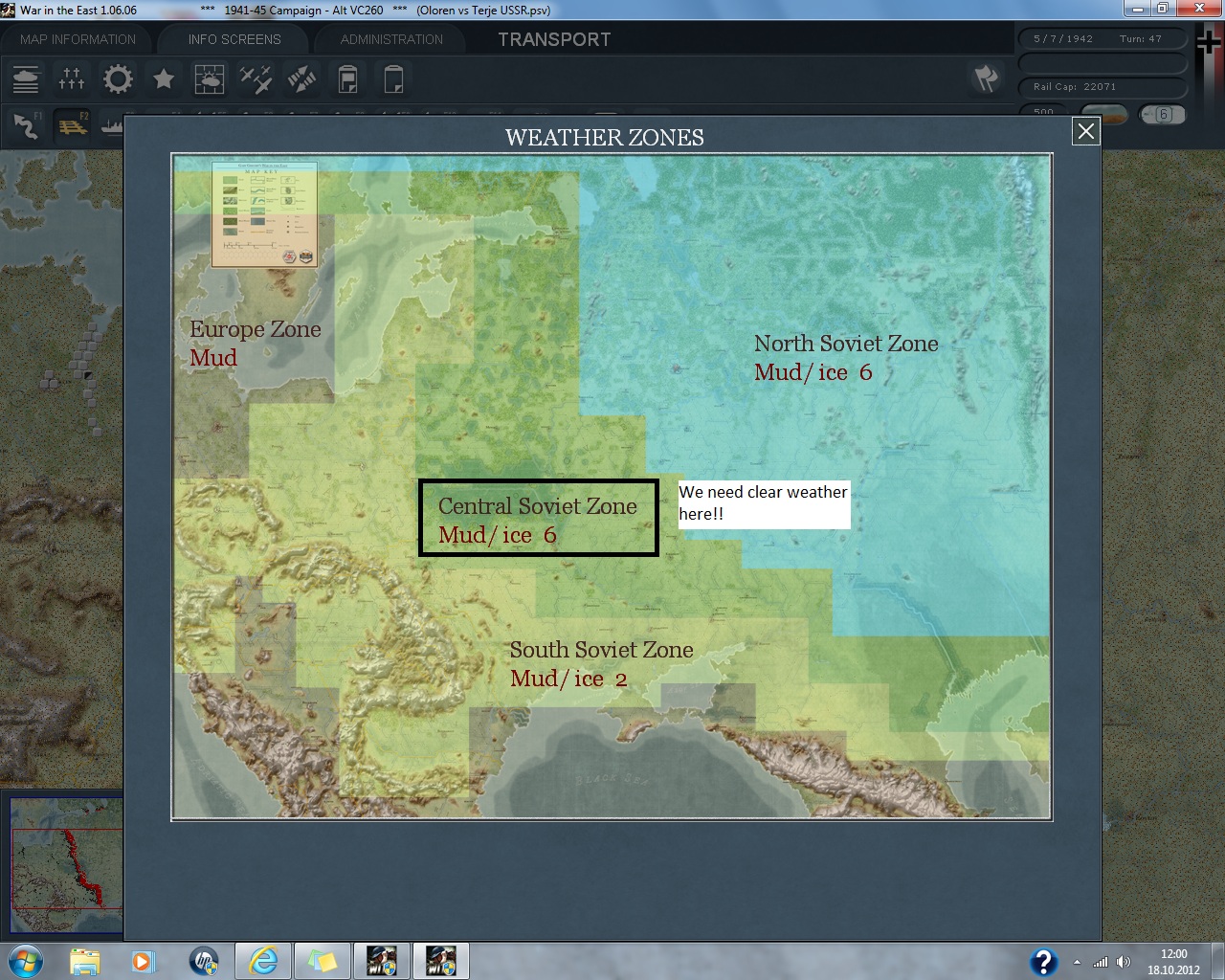Viewport: 1225px width, 980px height.
Task: Close the Weather Zones window
Action: click(1086, 131)
